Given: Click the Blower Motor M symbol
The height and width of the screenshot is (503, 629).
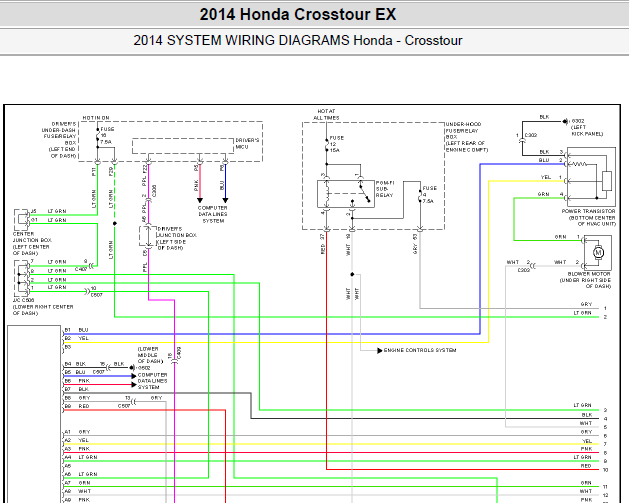Looking at the screenshot, I should click(598, 253).
